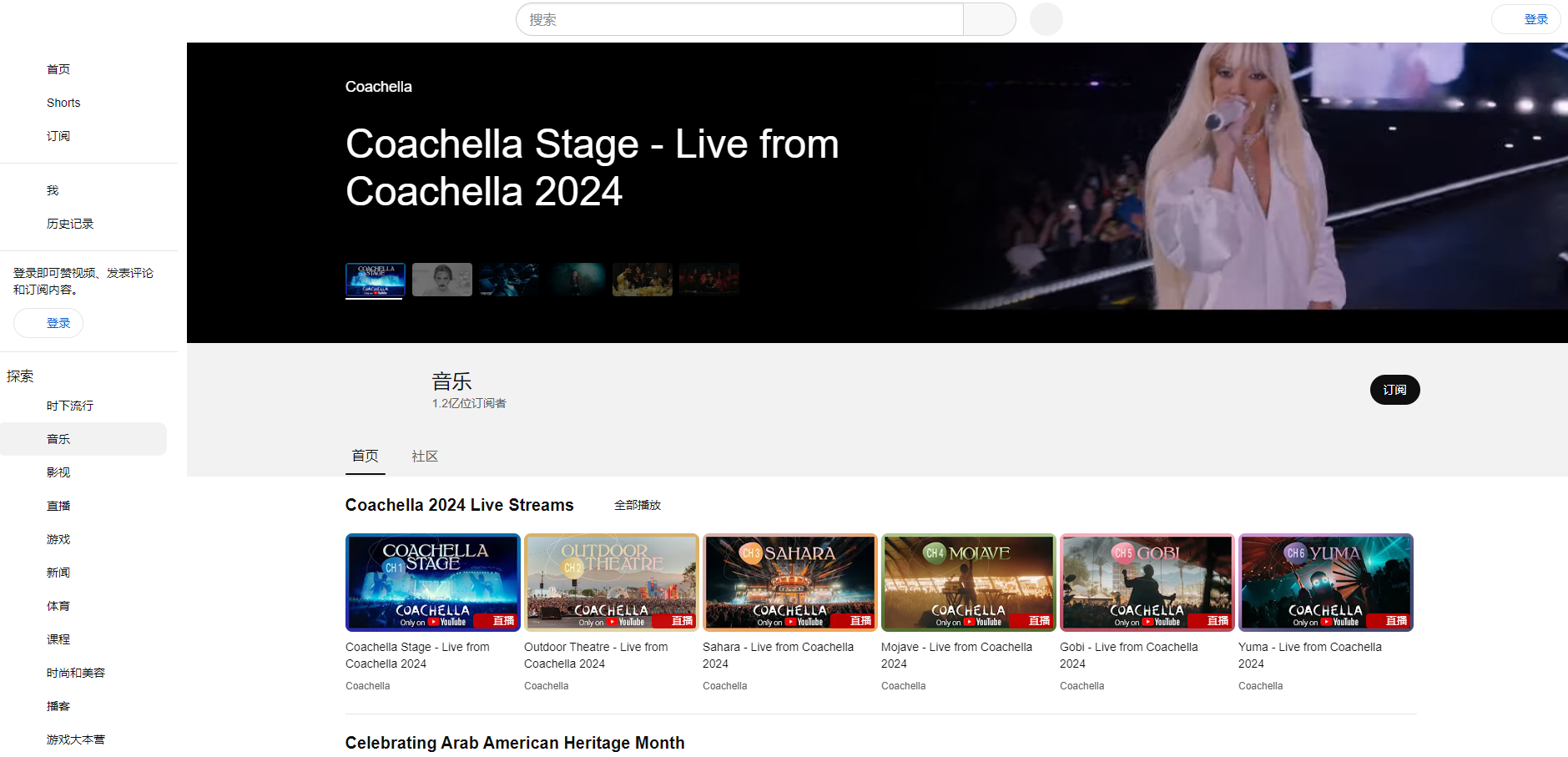The height and width of the screenshot is (757, 1568).
Task: Click the Coachella channel name under the Yuma video
Action: pos(1261,686)
